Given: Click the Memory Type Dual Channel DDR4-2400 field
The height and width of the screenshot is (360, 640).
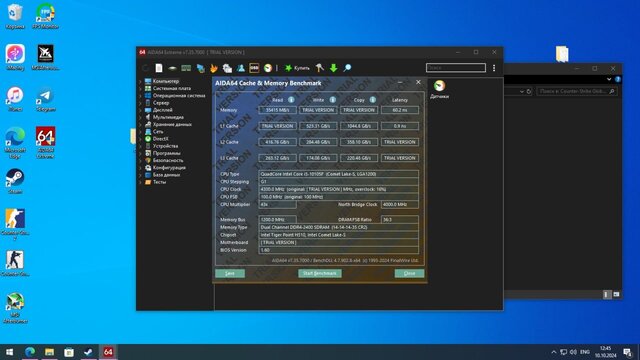Looking at the screenshot, I should (x=338, y=227).
